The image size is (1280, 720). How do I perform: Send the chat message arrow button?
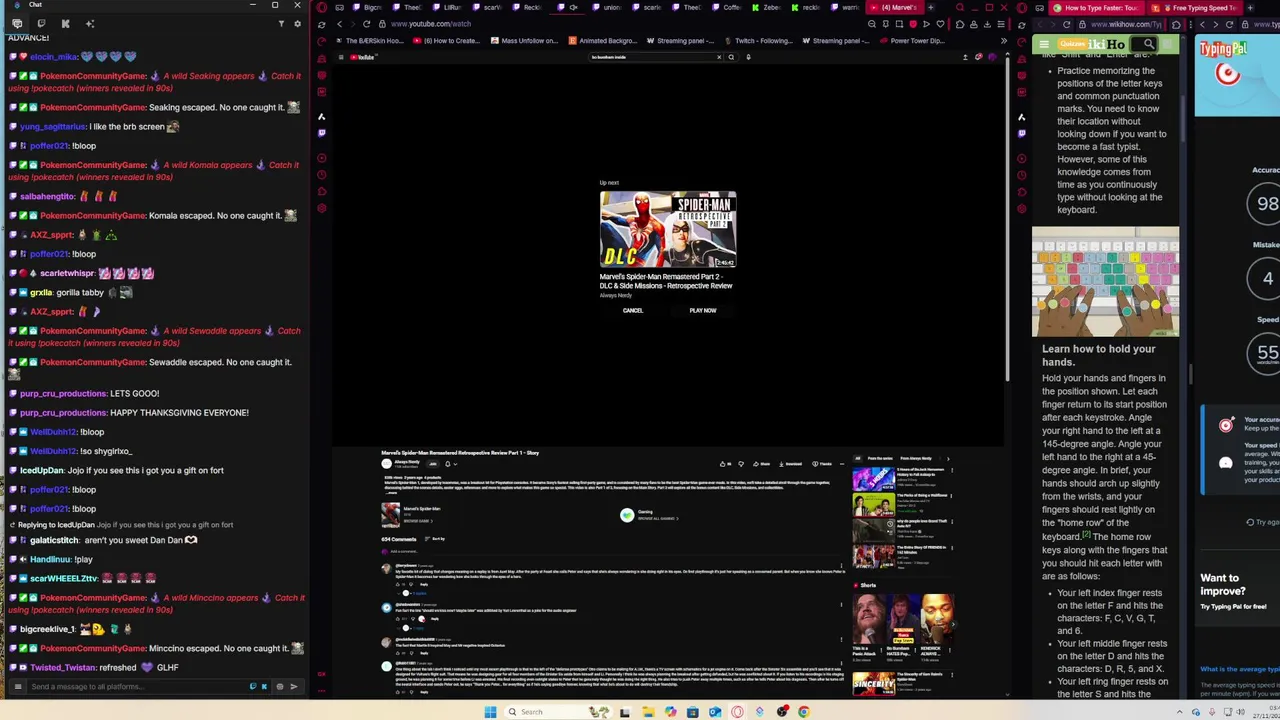coord(294,687)
